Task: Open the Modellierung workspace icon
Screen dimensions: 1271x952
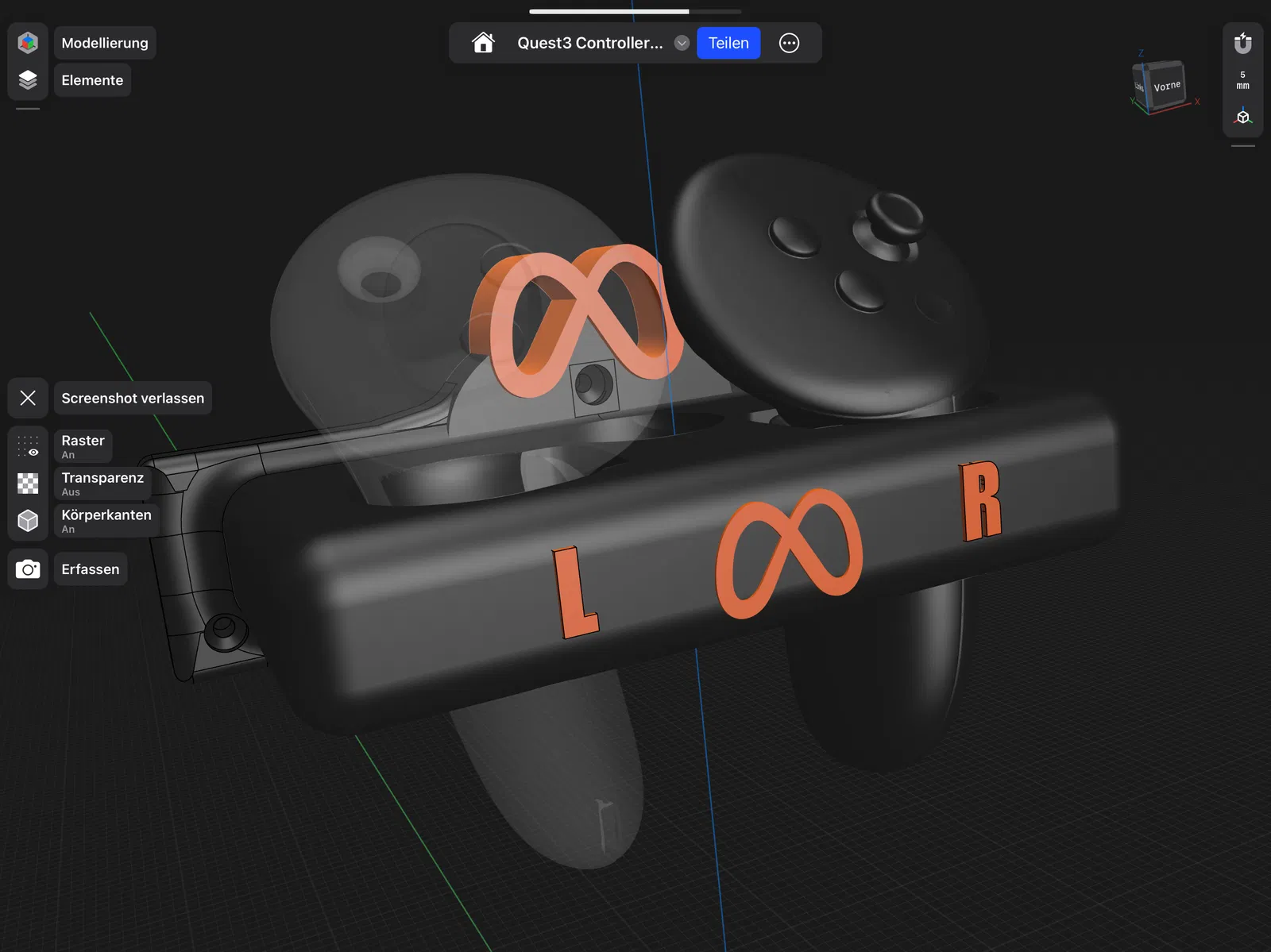Action: 28,43
